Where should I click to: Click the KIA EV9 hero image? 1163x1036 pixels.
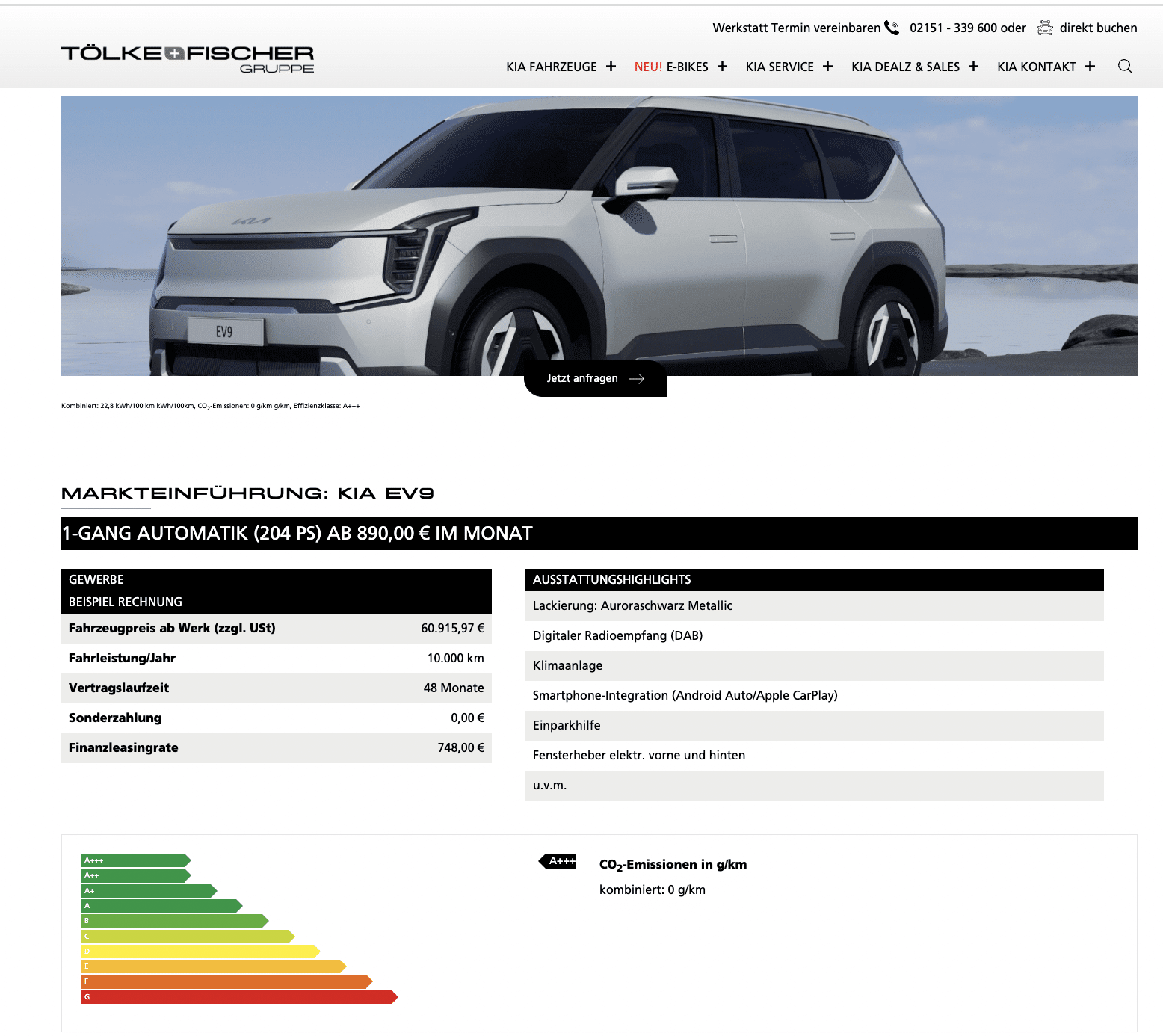click(x=599, y=235)
